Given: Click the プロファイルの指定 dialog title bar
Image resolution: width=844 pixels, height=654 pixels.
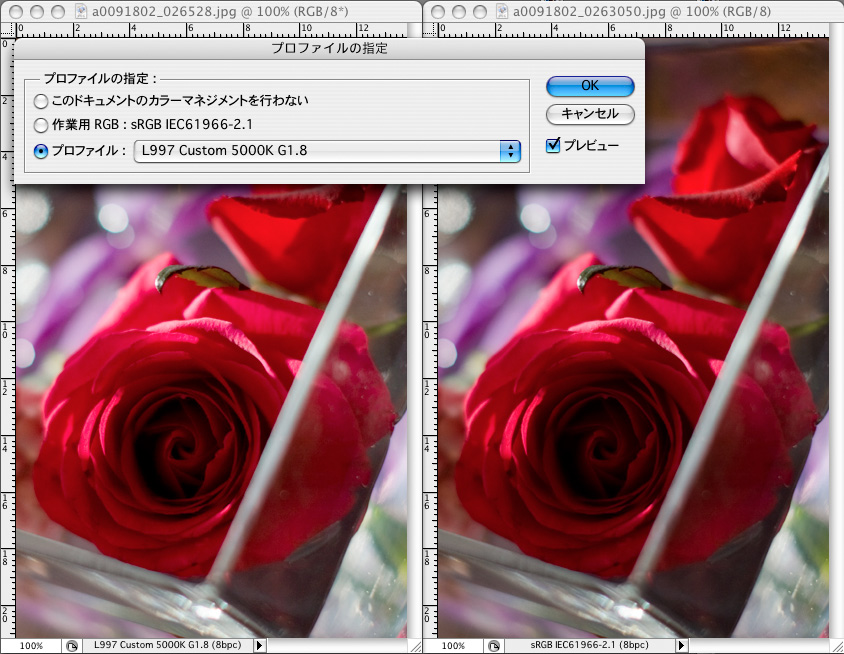Looking at the screenshot, I should [329, 48].
